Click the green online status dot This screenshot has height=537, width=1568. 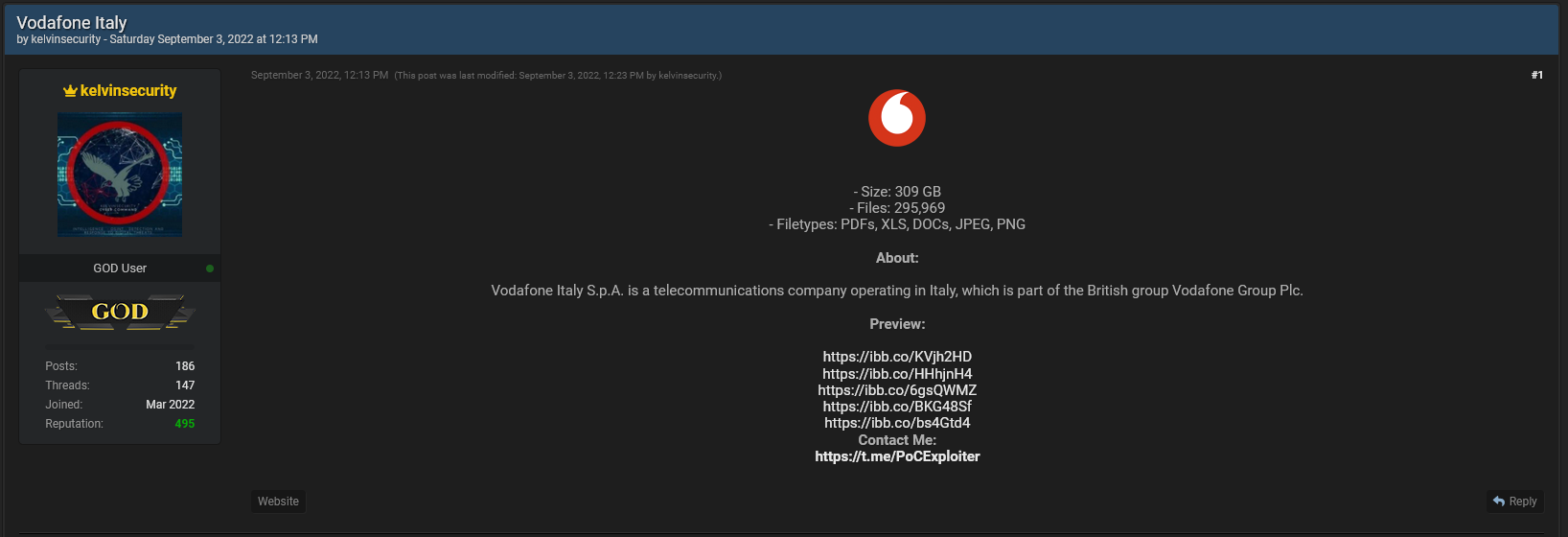[210, 268]
